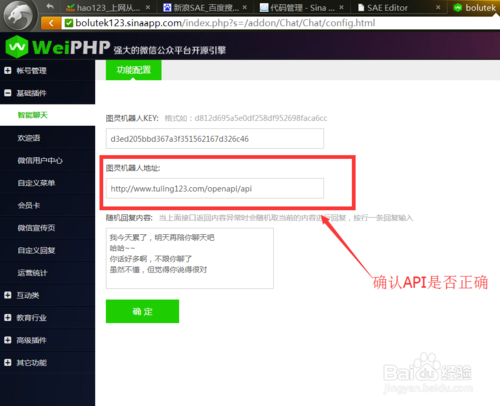The image size is (500, 406).
Task: Switch to the bolutek tab
Action: pos(476,7)
